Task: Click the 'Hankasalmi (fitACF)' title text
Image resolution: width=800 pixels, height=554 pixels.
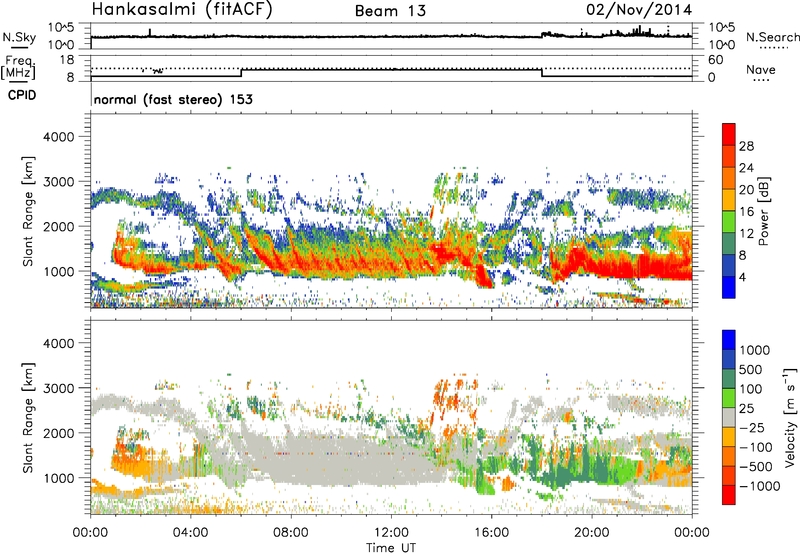Action: [x=182, y=9]
